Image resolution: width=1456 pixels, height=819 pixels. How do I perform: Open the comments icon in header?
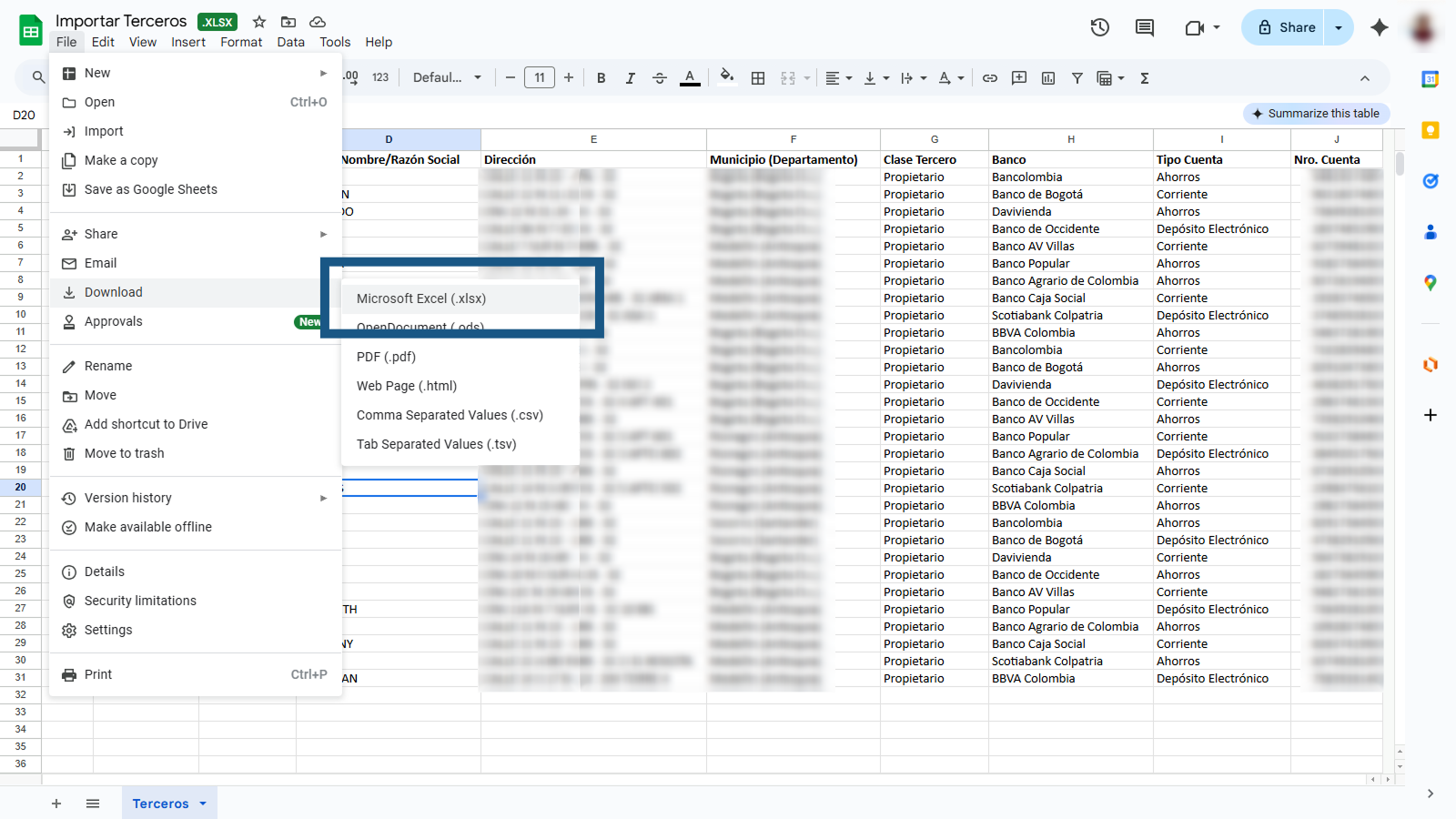click(x=1145, y=27)
